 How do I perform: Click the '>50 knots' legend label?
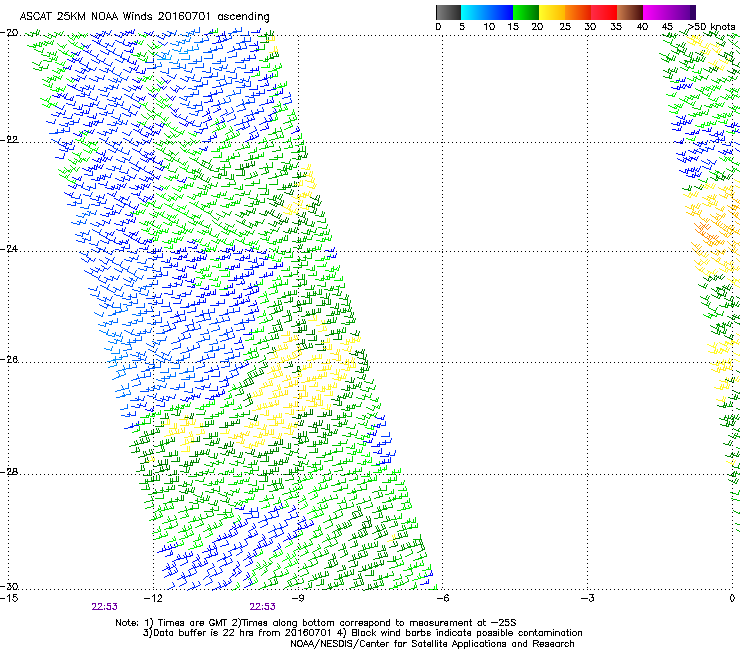click(712, 27)
